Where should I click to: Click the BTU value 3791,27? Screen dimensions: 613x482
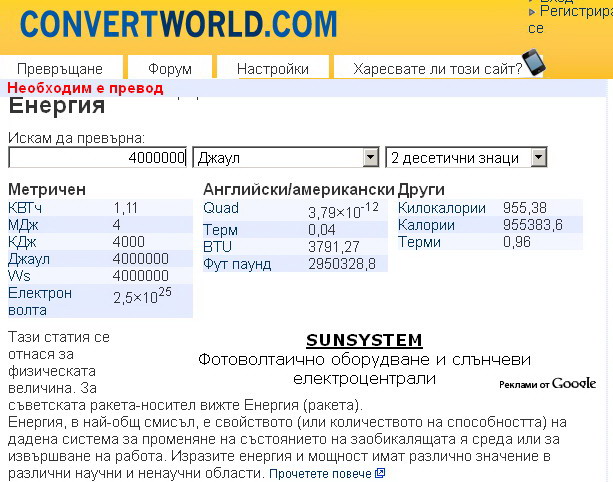pyautogui.click(x=333, y=247)
